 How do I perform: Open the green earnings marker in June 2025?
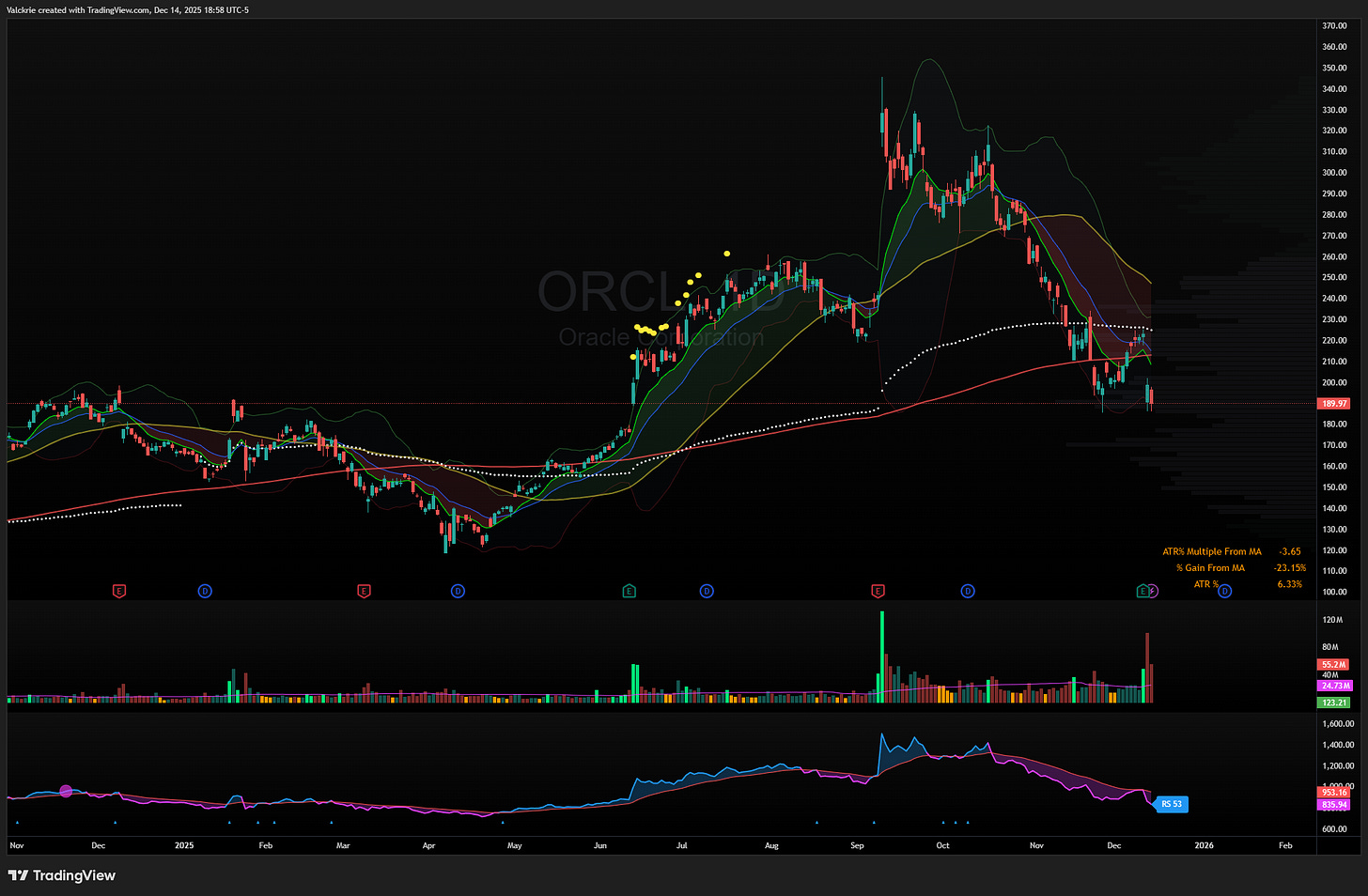[x=630, y=591]
